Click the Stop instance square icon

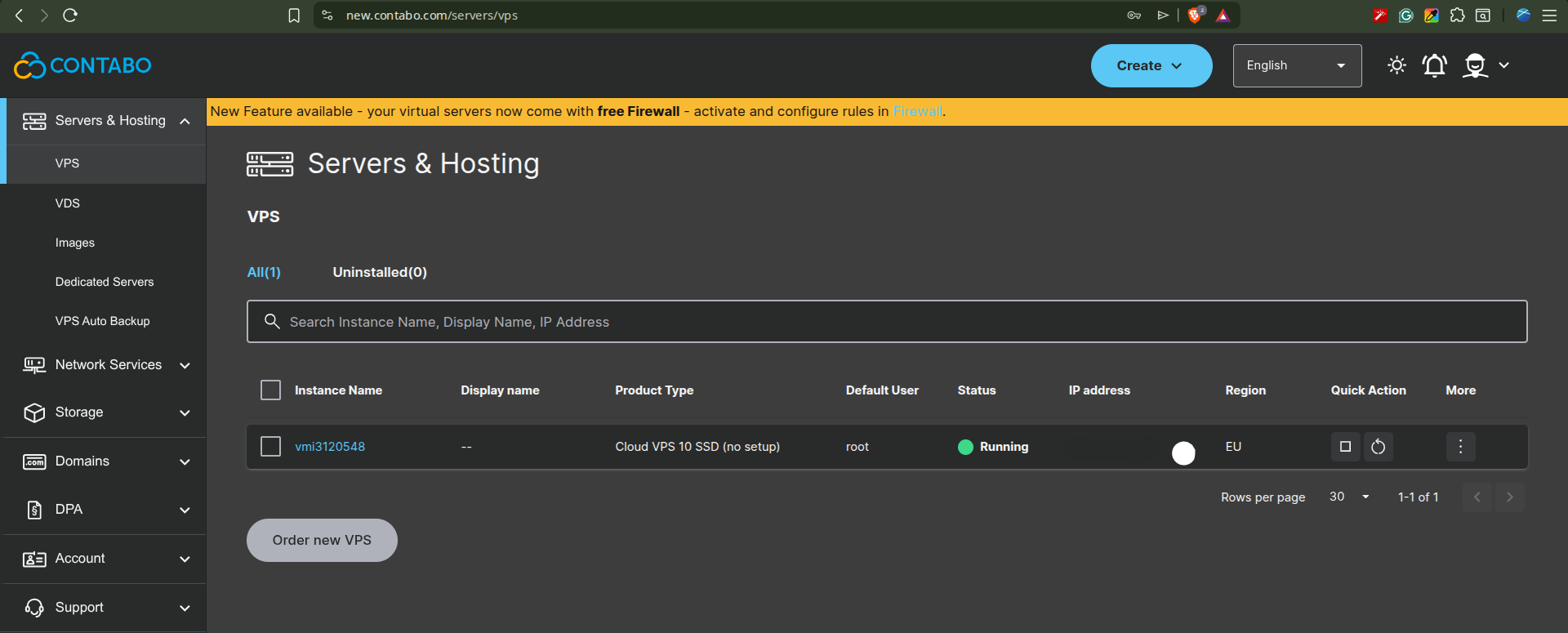(x=1346, y=447)
